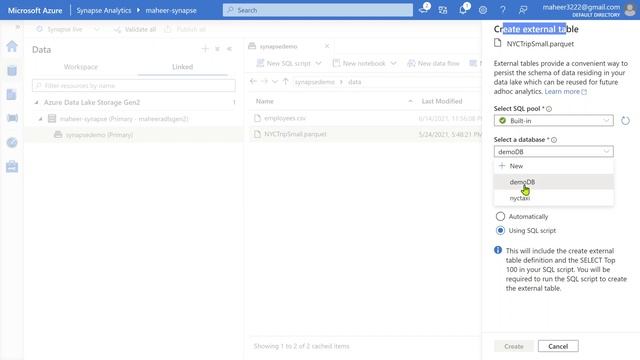Open the Data hub icon

click(12, 71)
